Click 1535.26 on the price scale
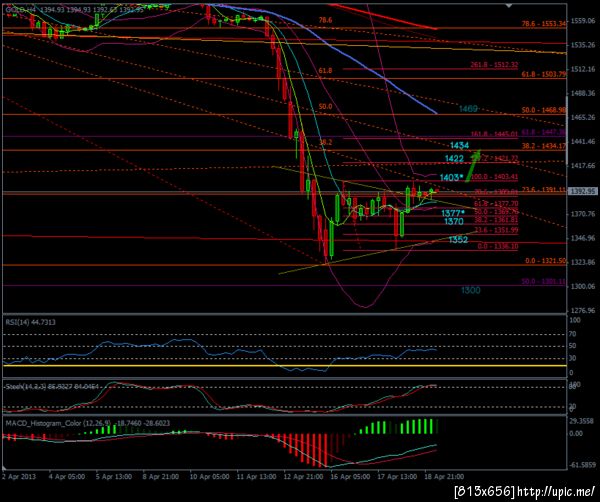This screenshot has width=600, height=502. (x=581, y=45)
